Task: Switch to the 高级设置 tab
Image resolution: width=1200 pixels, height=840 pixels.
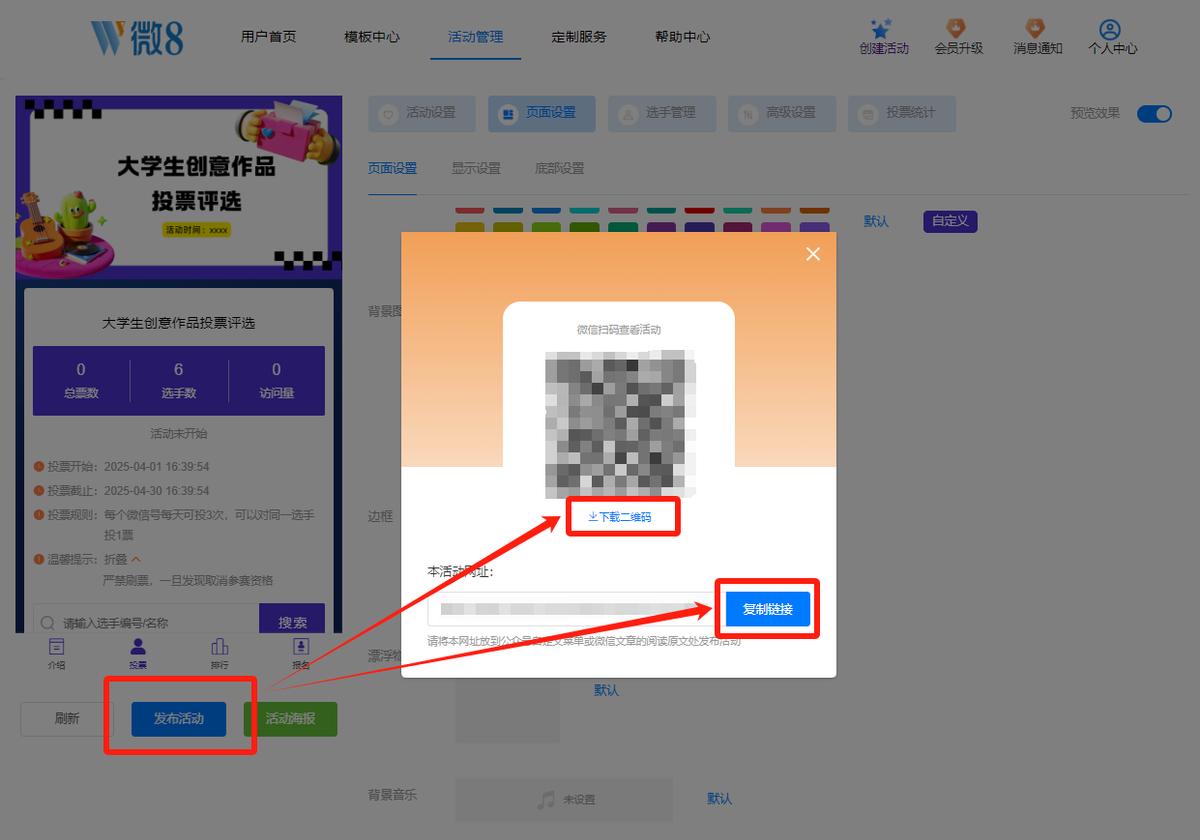Action: 782,114
